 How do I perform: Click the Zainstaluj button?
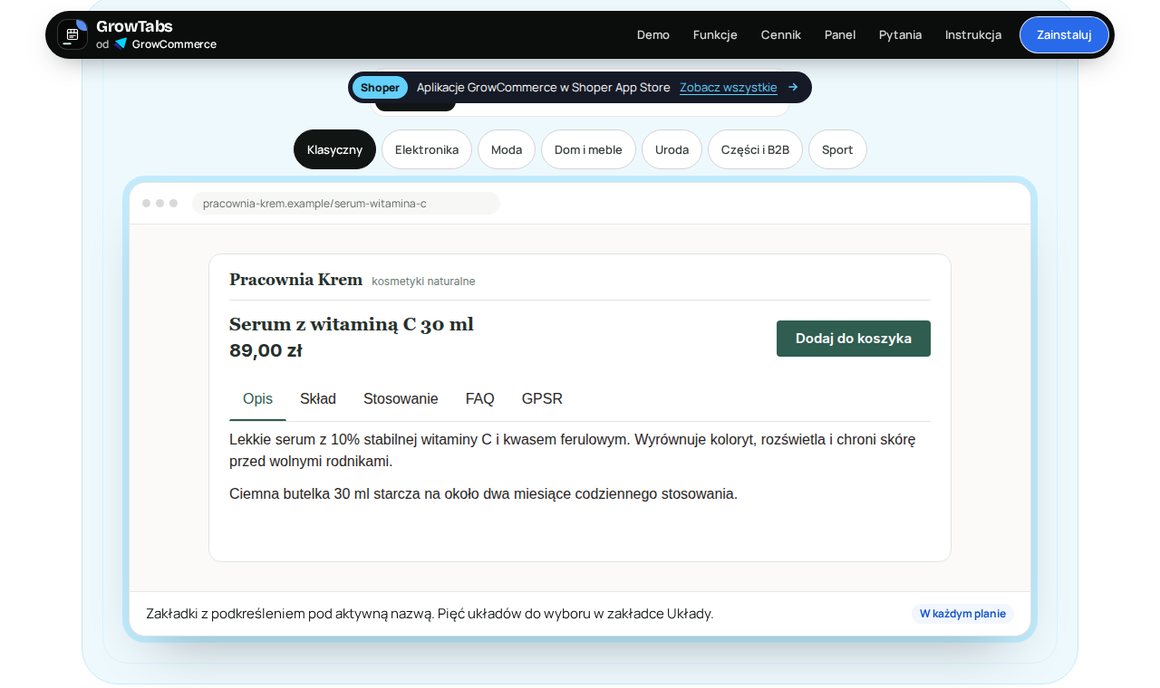click(1064, 35)
